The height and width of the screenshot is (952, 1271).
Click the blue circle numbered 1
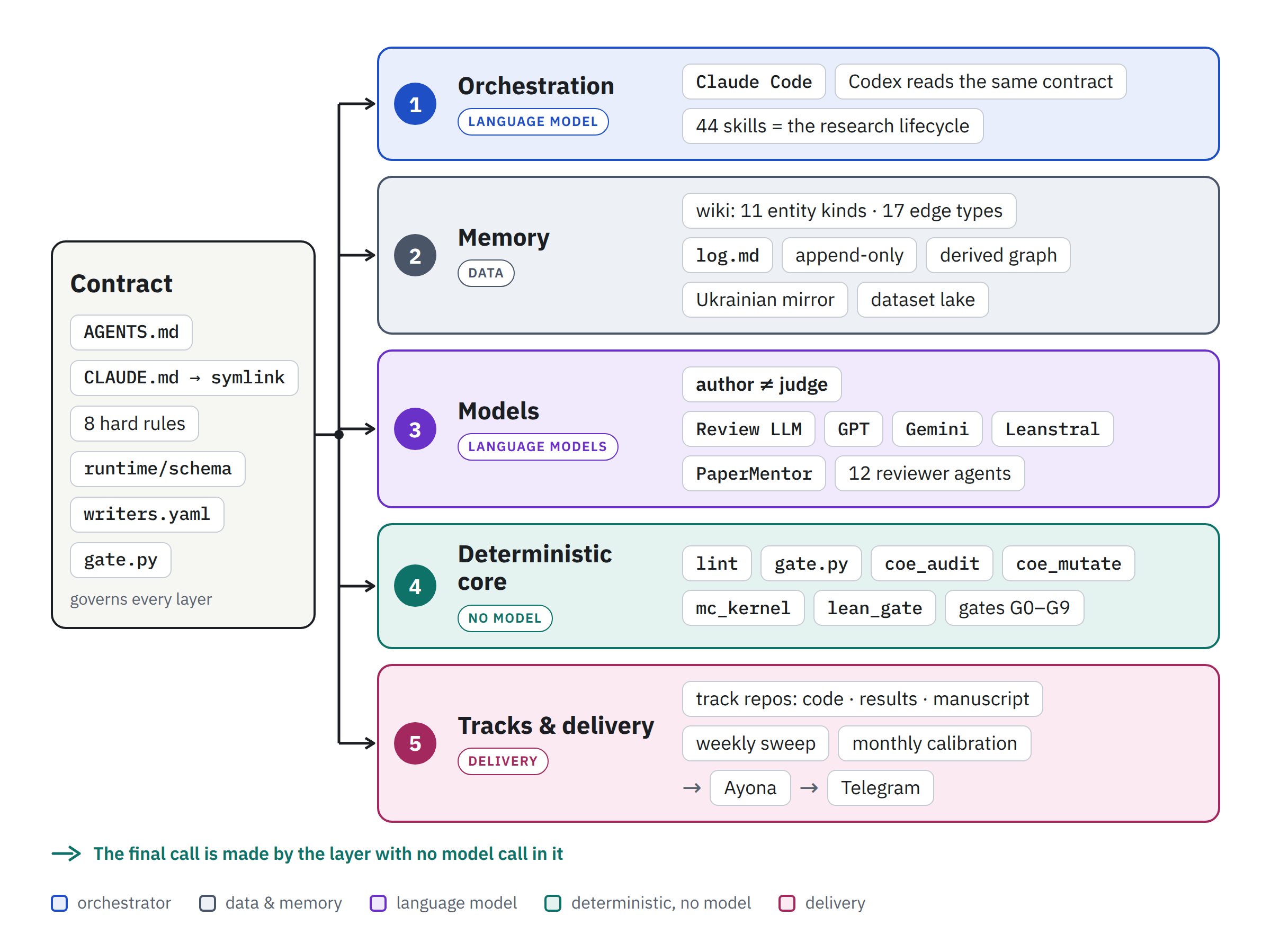(415, 104)
